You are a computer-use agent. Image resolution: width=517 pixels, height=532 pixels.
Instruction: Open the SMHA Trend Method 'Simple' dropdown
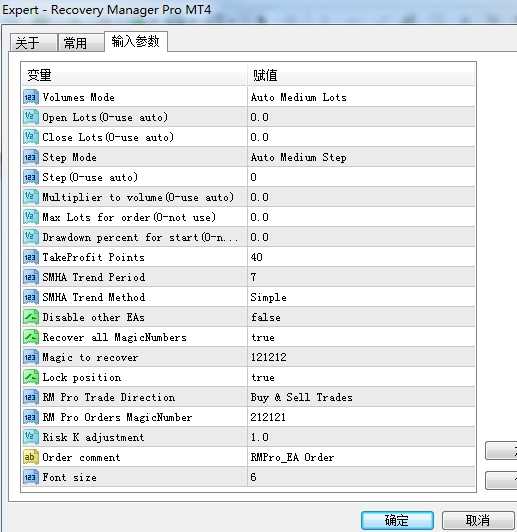[x=361, y=297]
